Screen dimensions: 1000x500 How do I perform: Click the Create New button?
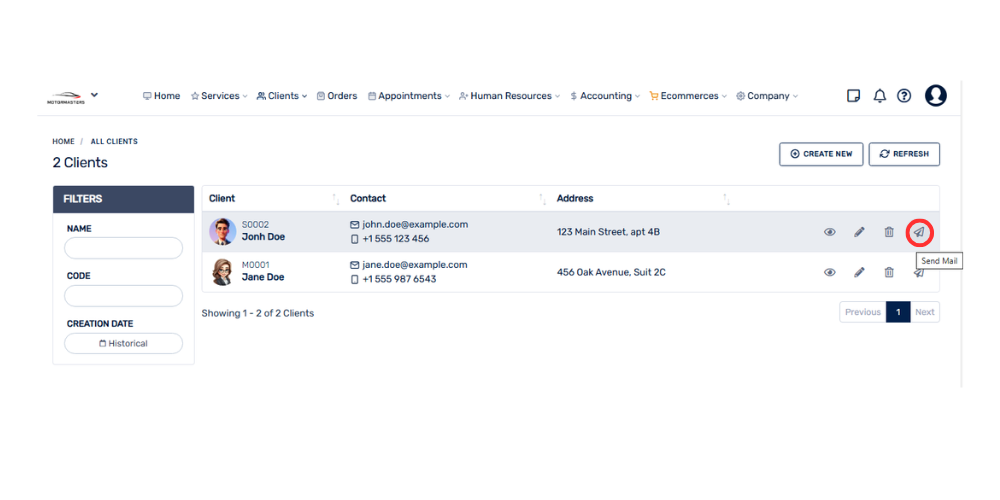tap(821, 154)
